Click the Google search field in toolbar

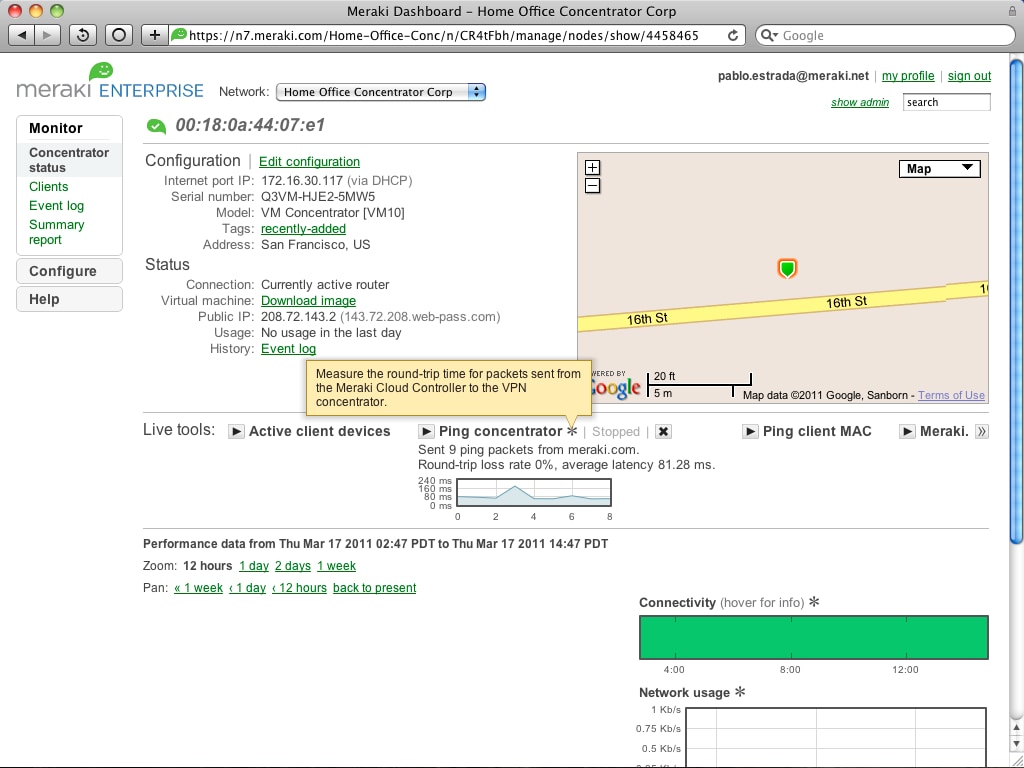(885, 35)
